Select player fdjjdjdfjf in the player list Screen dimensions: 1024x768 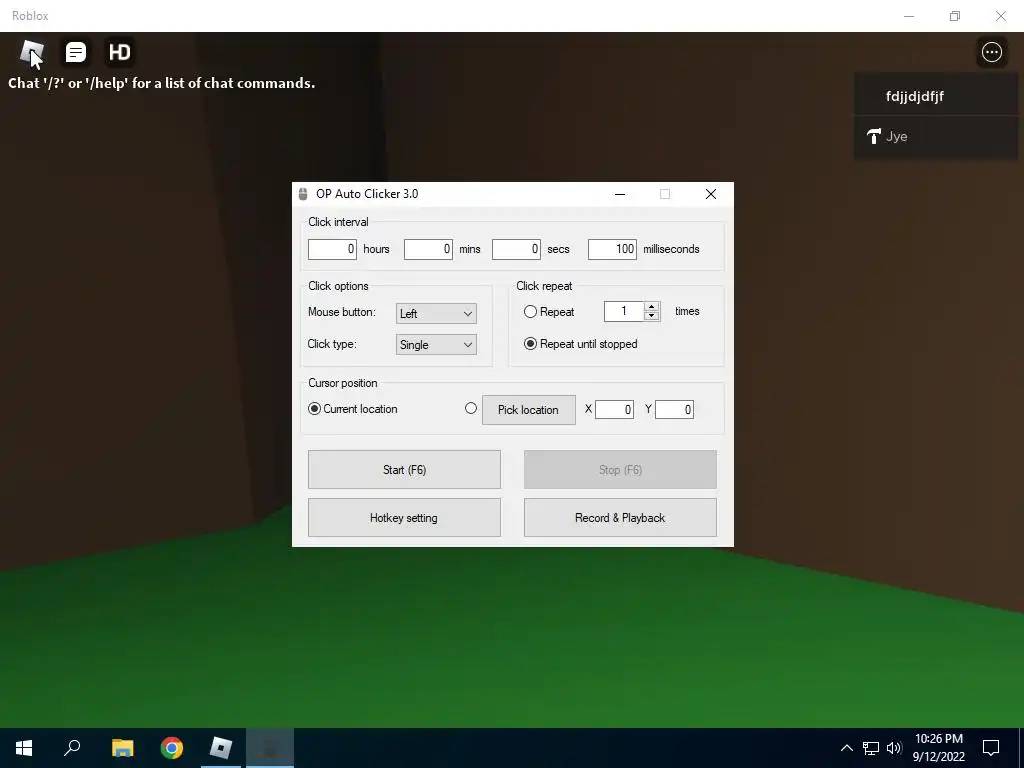936,96
